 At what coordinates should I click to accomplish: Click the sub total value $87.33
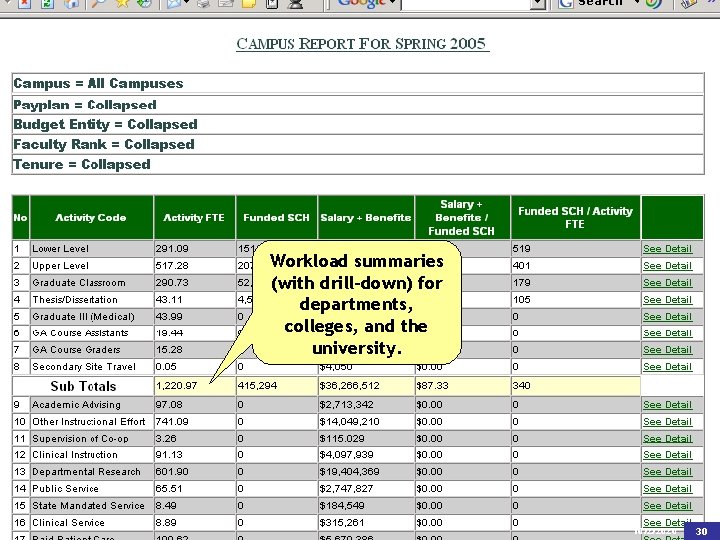(x=432, y=386)
